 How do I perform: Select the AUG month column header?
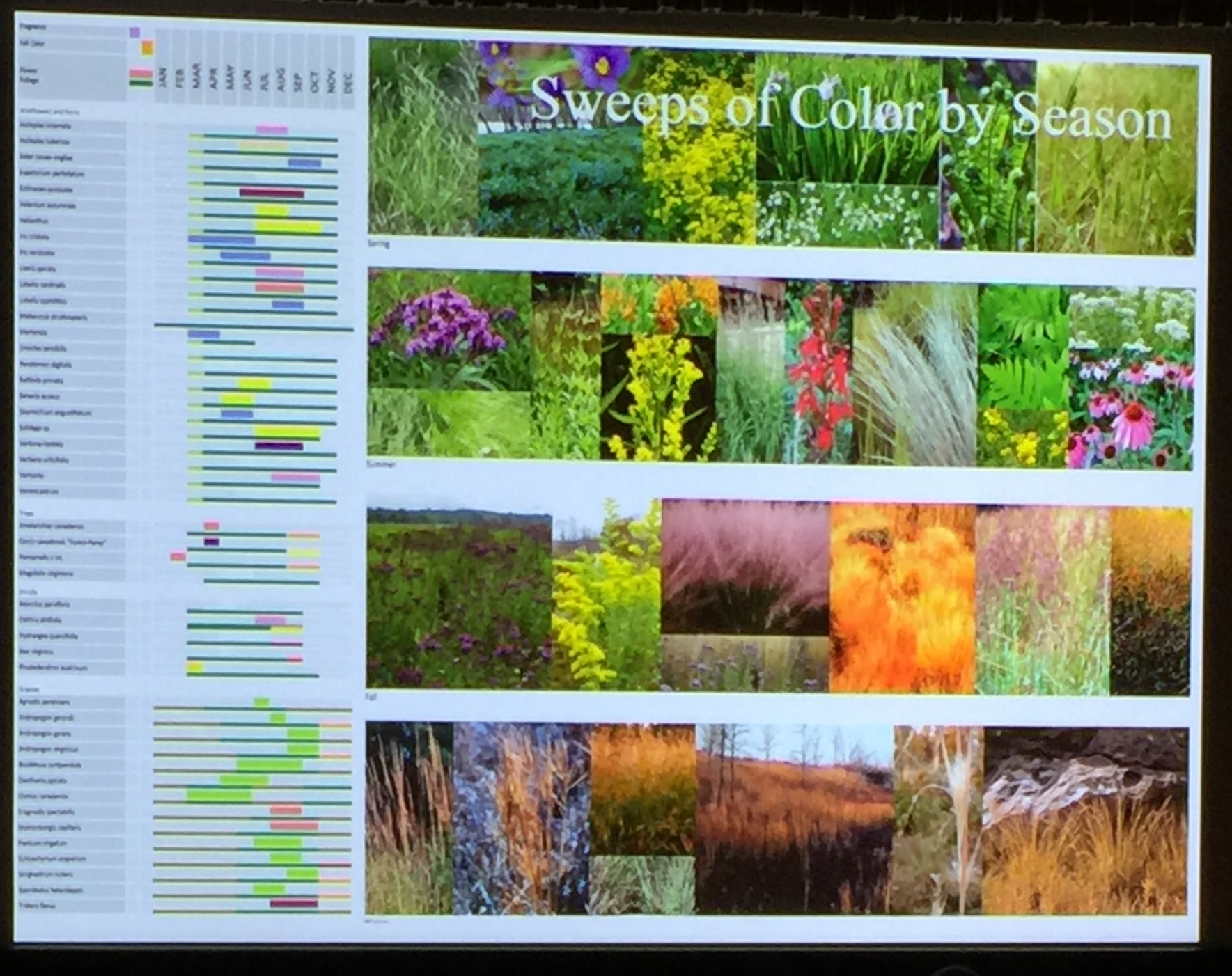(x=281, y=78)
